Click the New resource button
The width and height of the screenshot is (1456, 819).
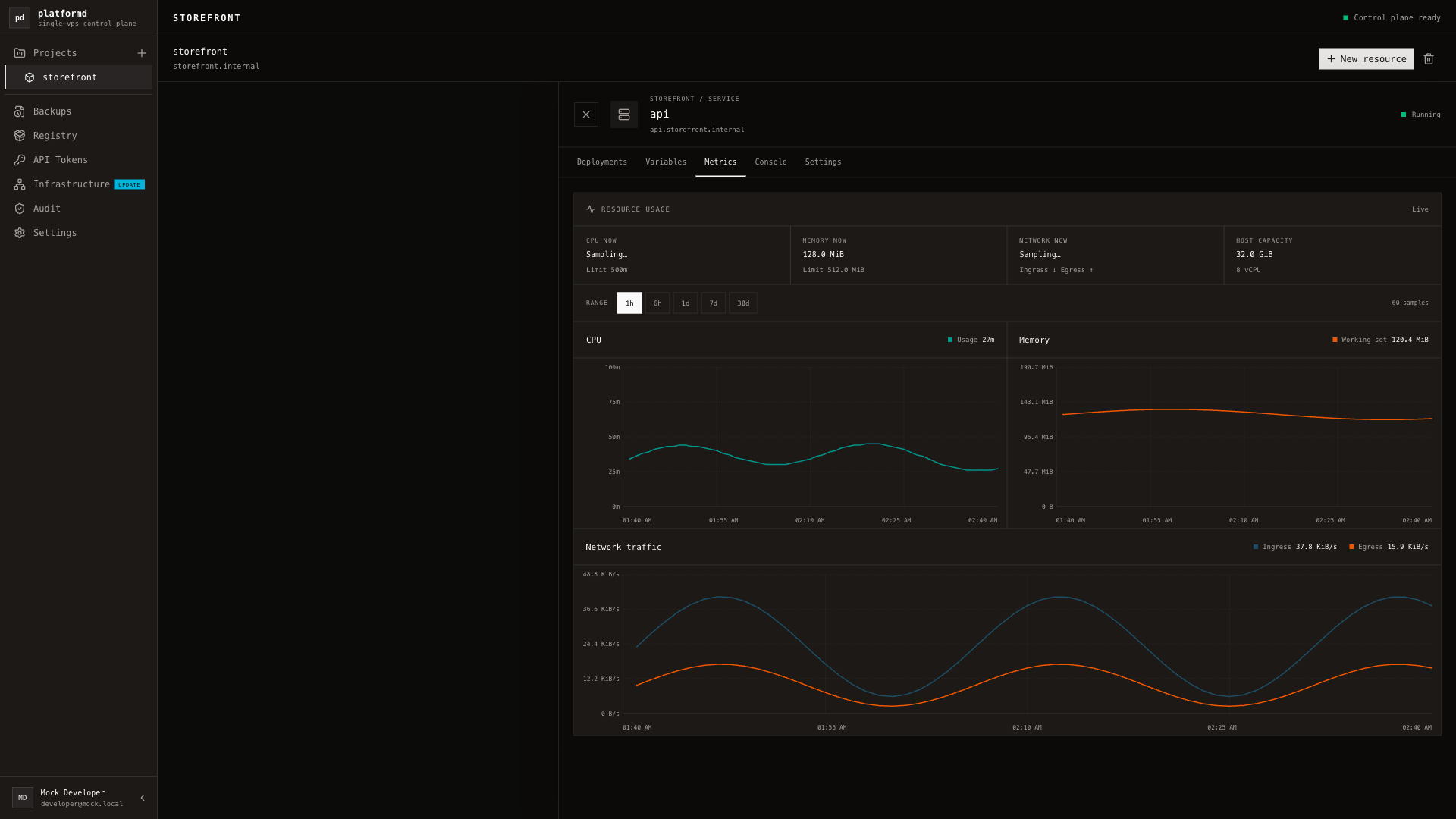[x=1366, y=59]
